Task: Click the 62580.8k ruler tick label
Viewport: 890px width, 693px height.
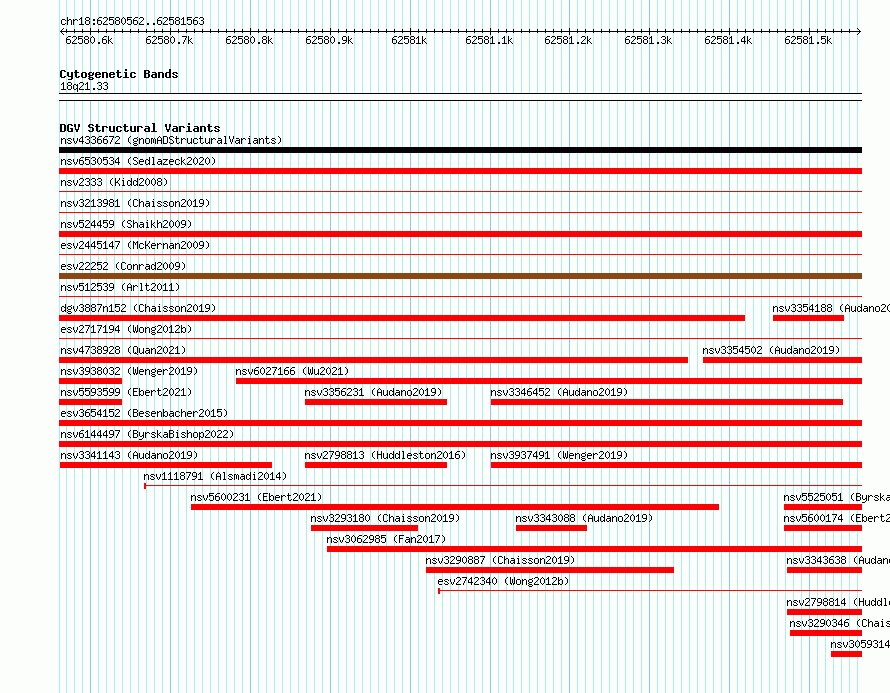Action: tap(249, 40)
